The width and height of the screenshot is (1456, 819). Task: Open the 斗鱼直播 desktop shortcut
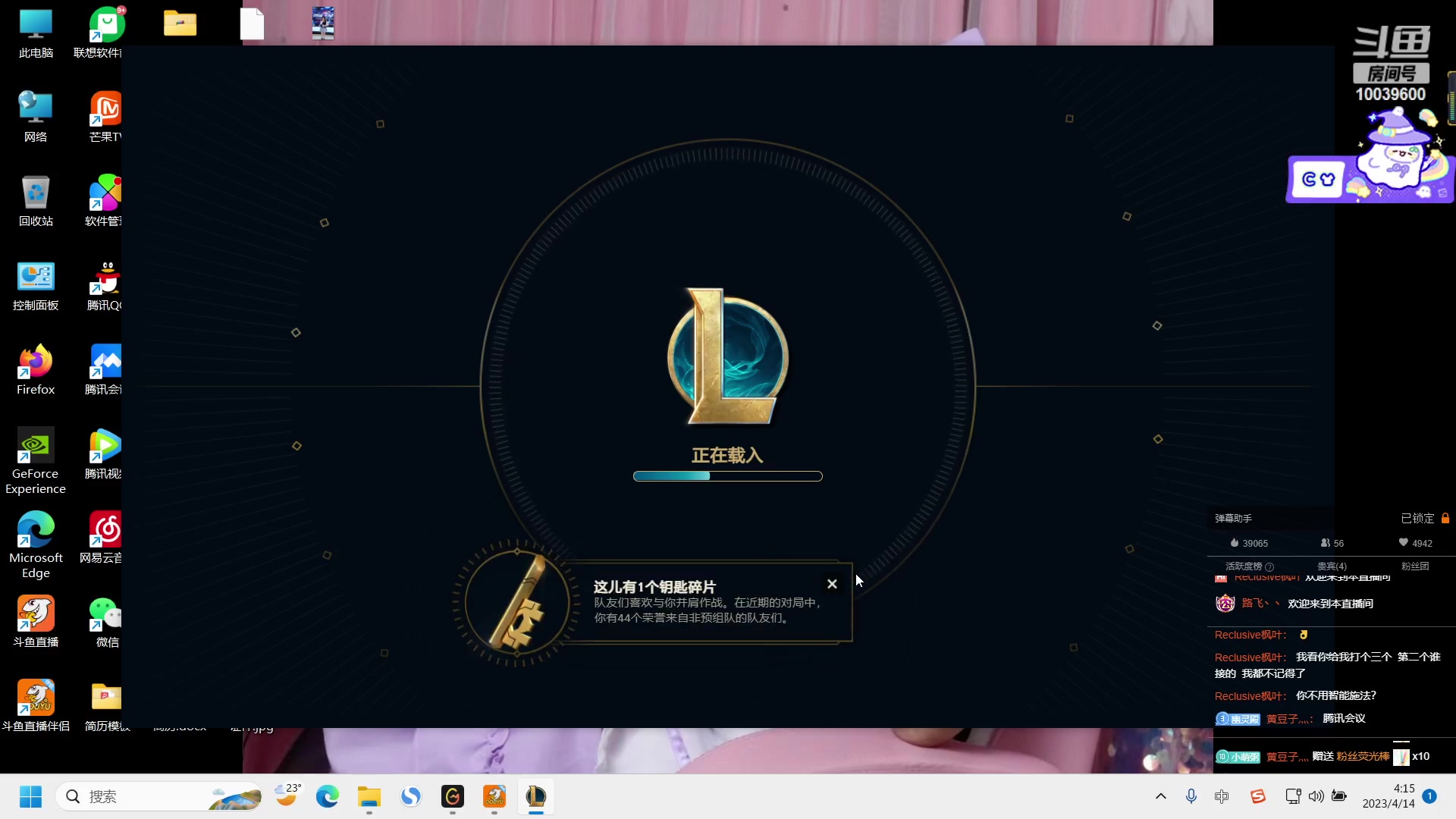[36, 623]
